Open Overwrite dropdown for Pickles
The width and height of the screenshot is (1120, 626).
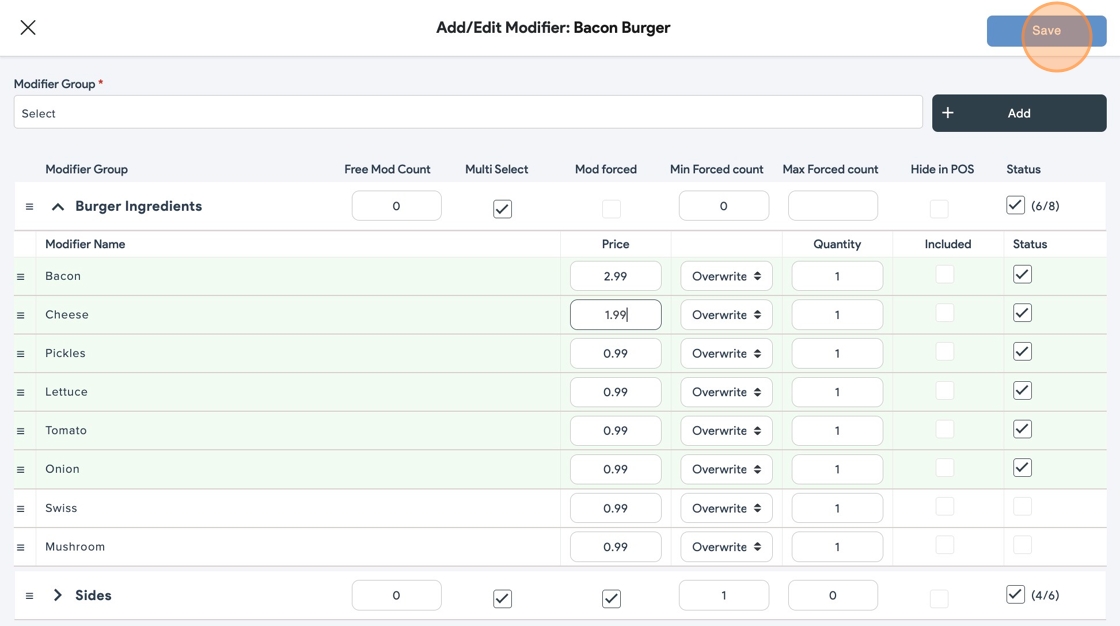click(x=726, y=354)
